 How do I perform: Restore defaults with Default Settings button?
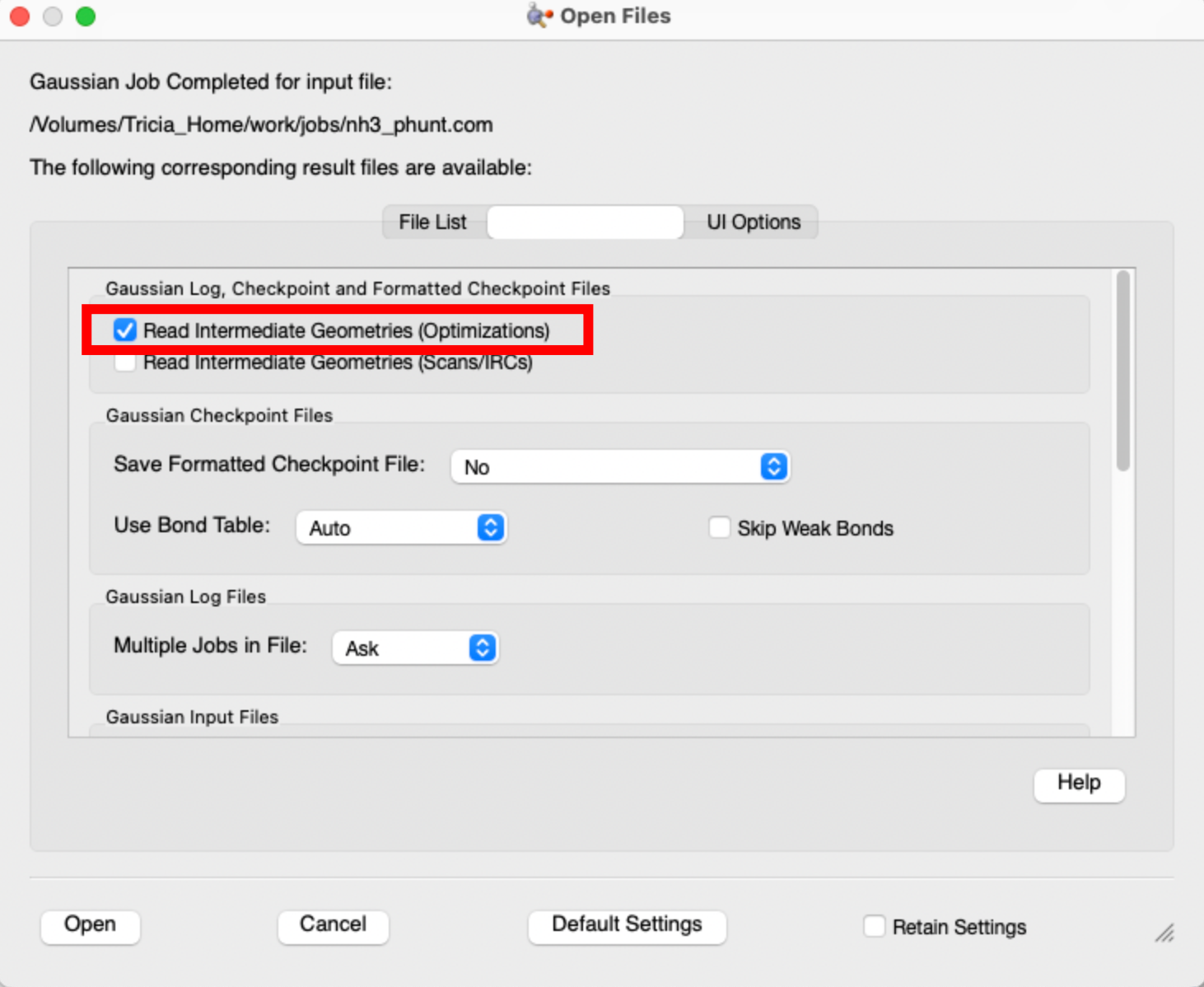click(627, 925)
